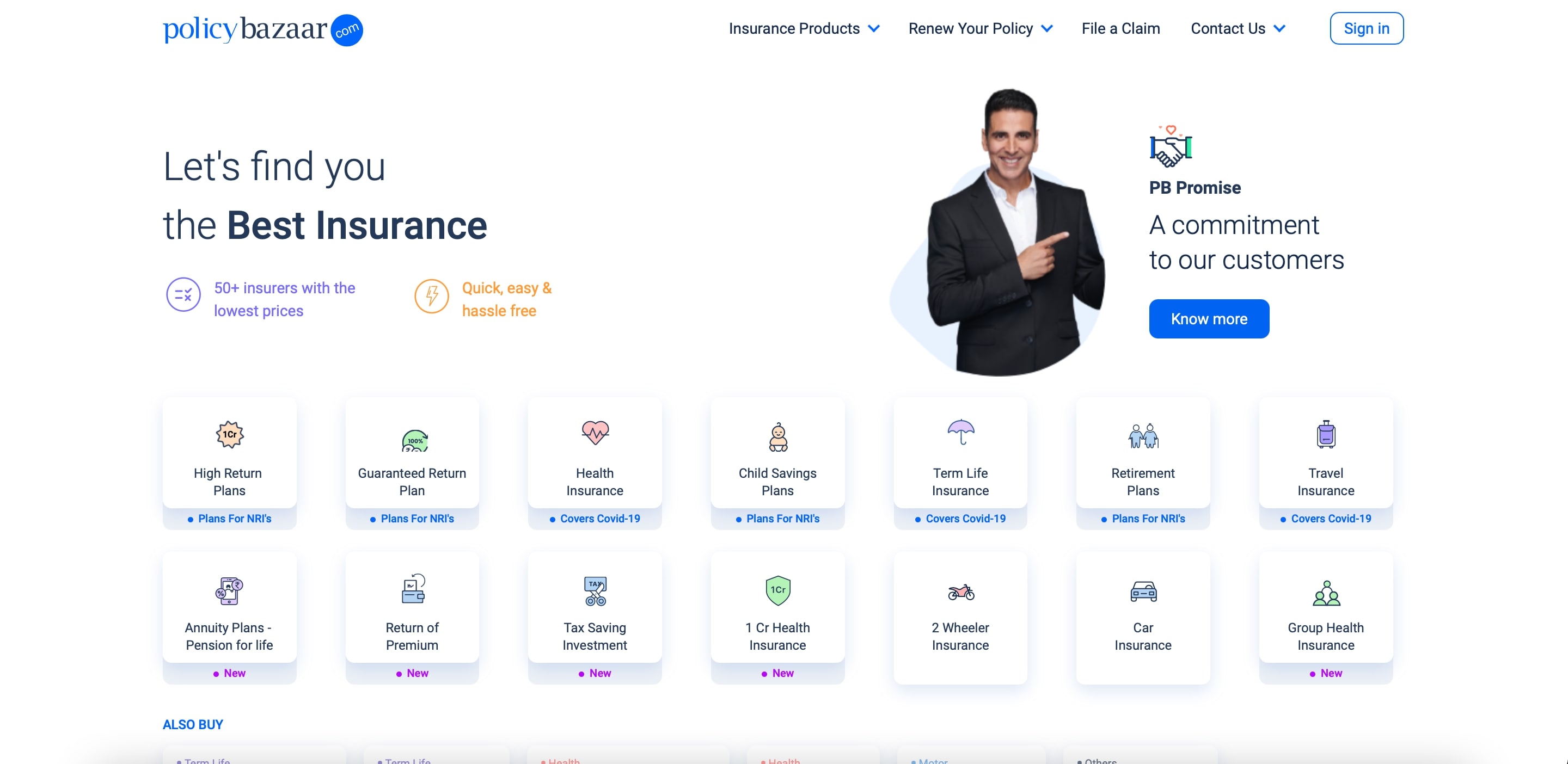This screenshot has height=764, width=1568.
Task: Click '50+ insurers with the lowest prices' text
Action: [284, 299]
